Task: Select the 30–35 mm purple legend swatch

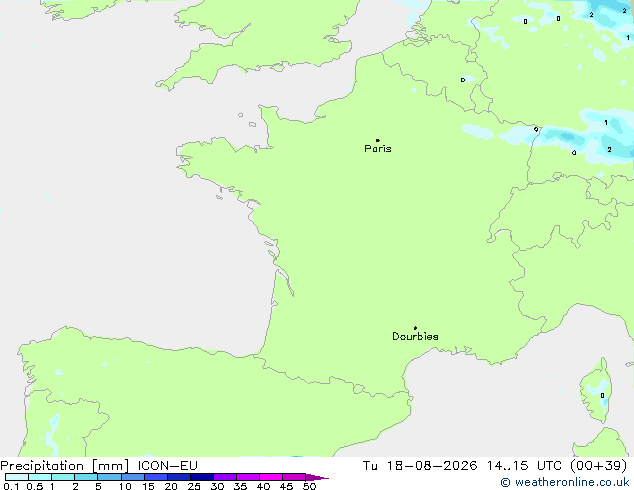Action: pos(225,477)
